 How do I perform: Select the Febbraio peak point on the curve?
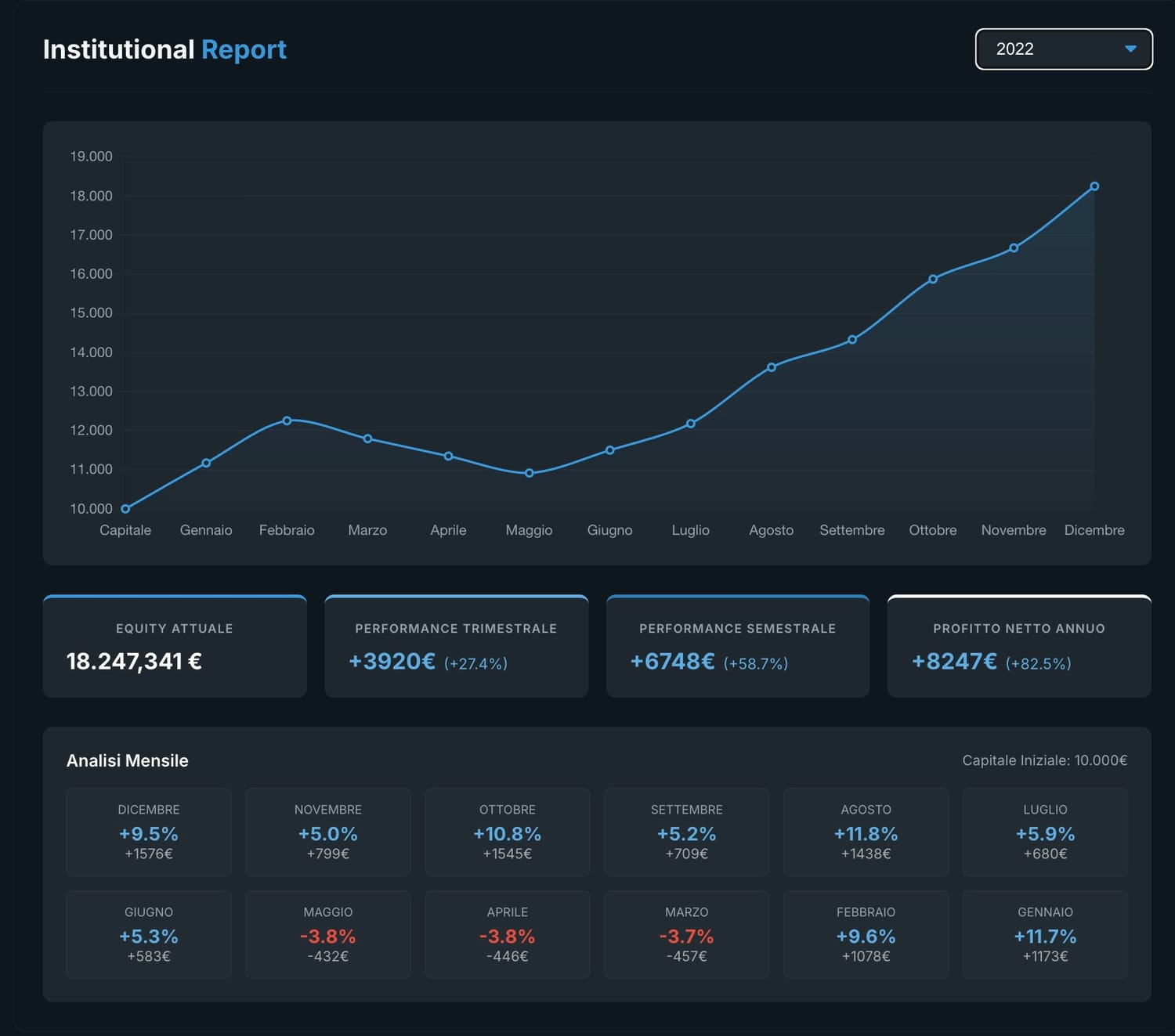point(287,421)
